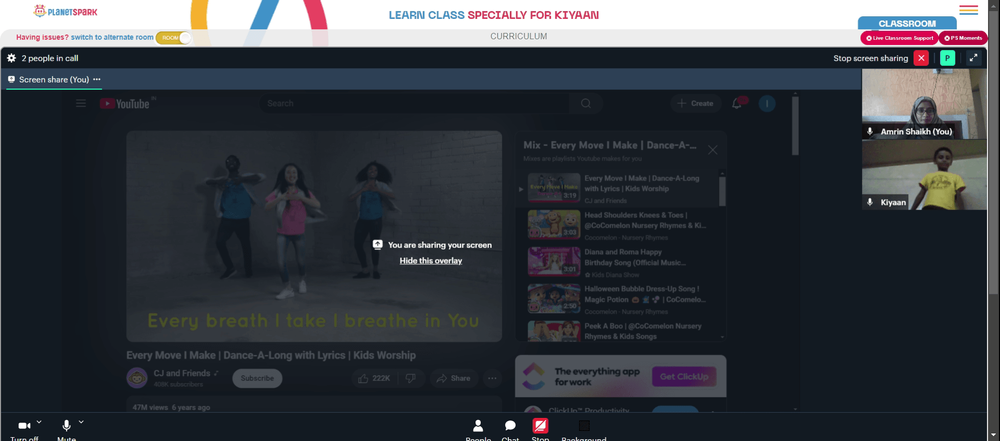Click switch to alternate room link
Viewport: 1000px width, 441px height.
pyautogui.click(x=112, y=38)
